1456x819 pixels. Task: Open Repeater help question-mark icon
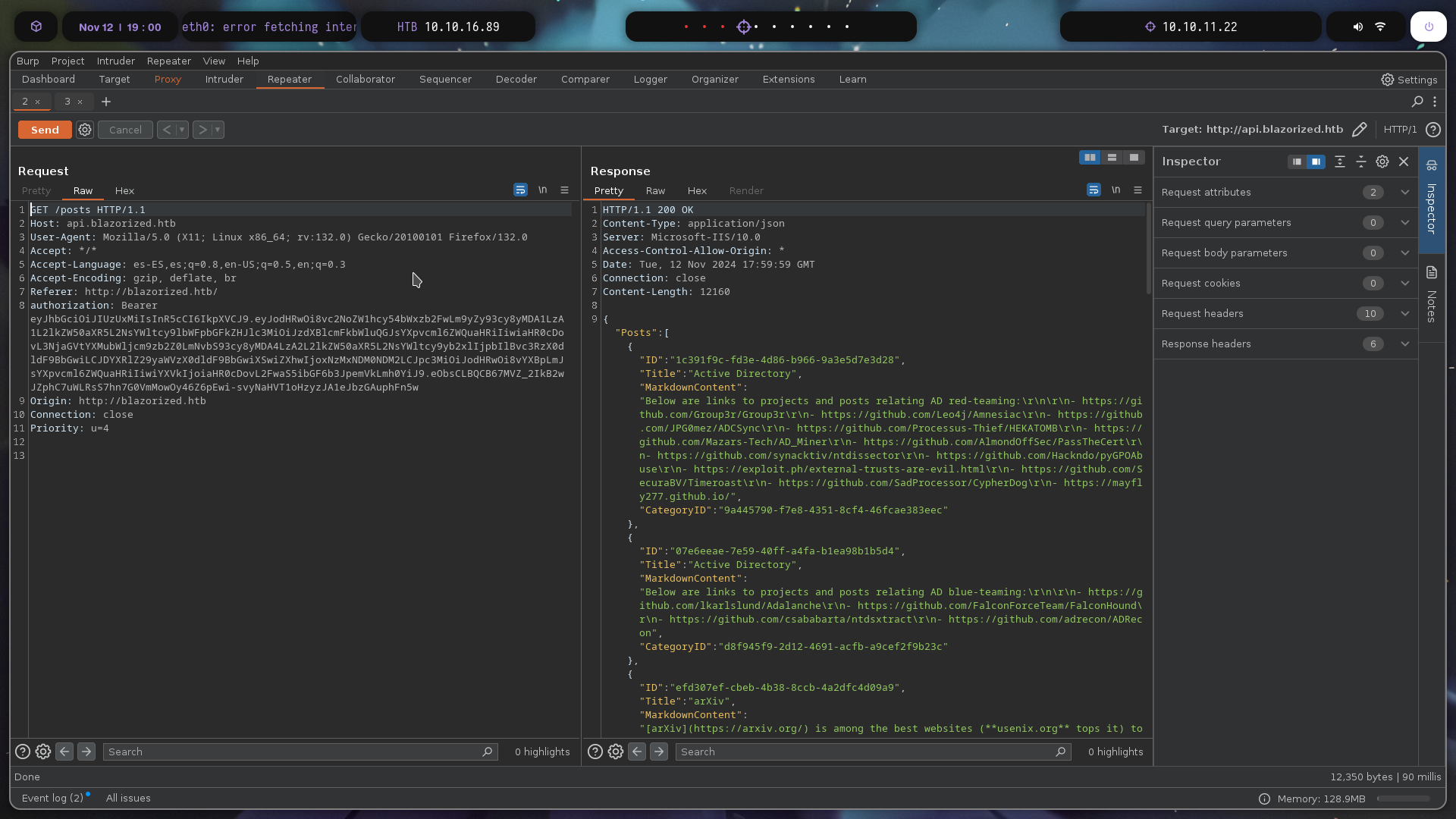(x=1433, y=130)
